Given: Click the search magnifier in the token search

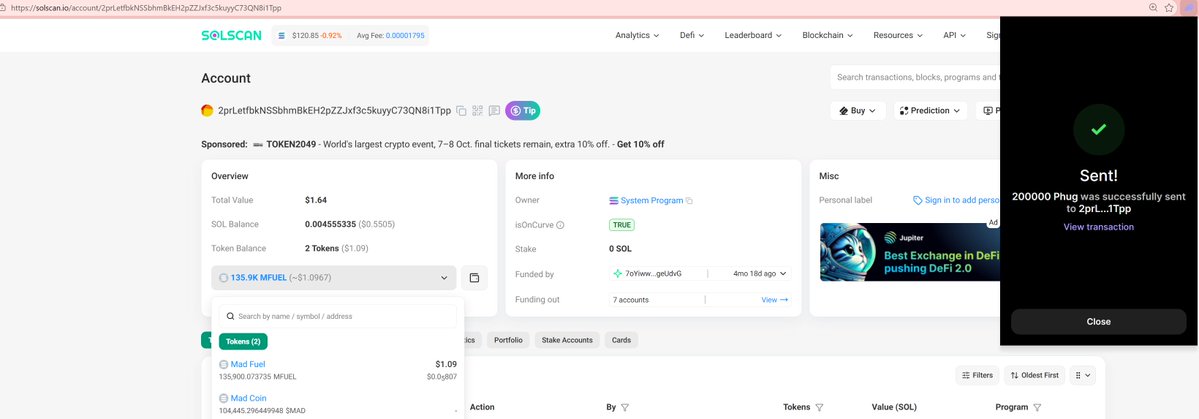Looking at the screenshot, I should point(230,316).
